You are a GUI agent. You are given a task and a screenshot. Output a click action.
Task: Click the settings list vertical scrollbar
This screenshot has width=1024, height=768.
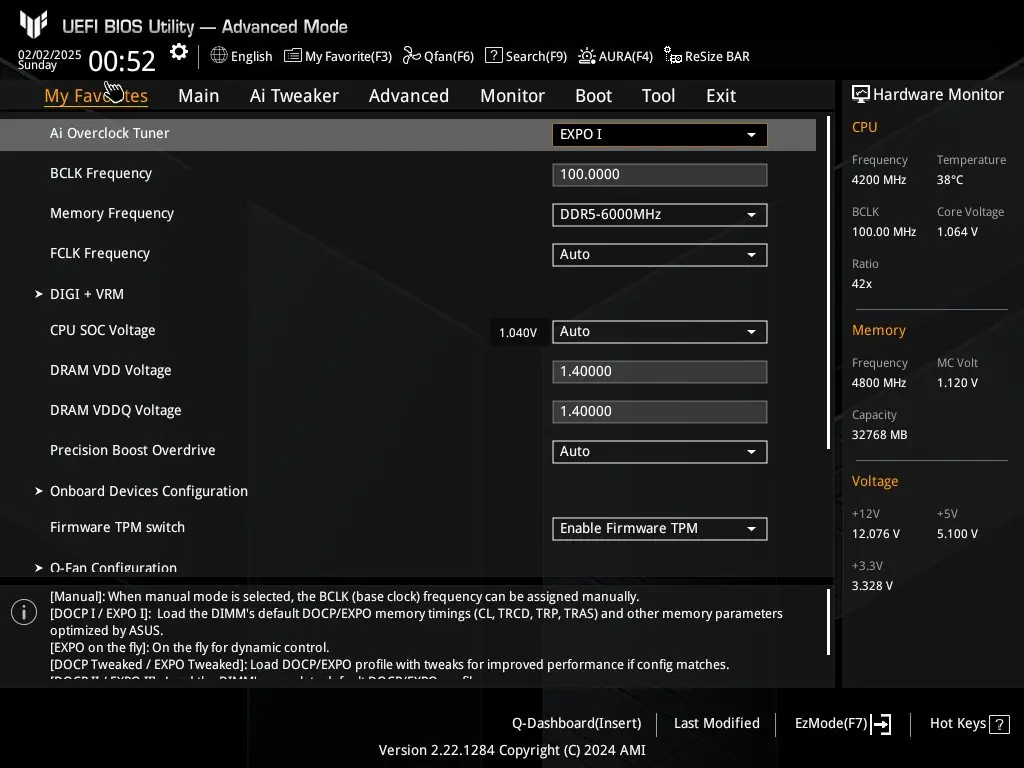coord(828,282)
